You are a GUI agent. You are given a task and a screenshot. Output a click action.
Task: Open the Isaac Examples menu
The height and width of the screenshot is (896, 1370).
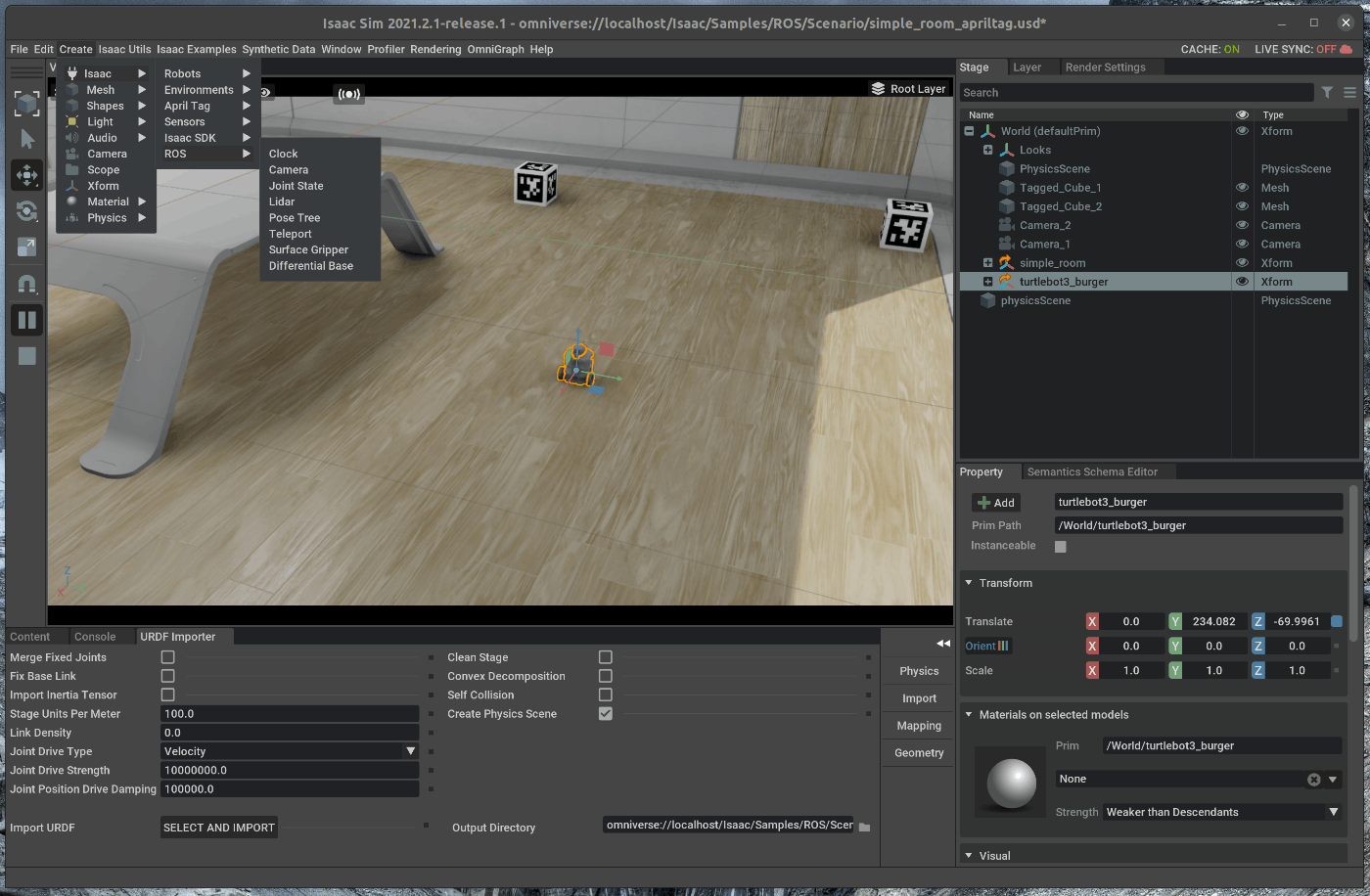[197, 49]
